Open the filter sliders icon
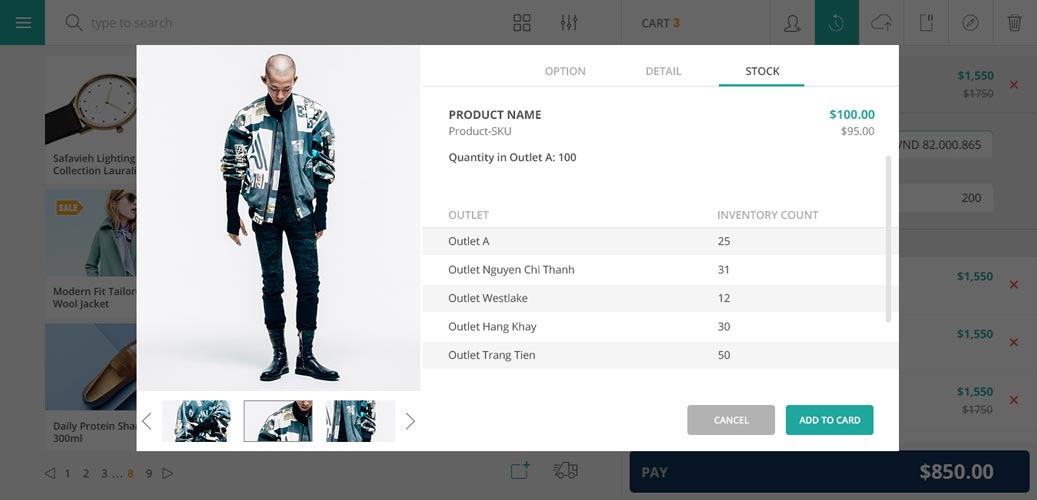Screen dimensions: 1037x500 click(569, 22)
